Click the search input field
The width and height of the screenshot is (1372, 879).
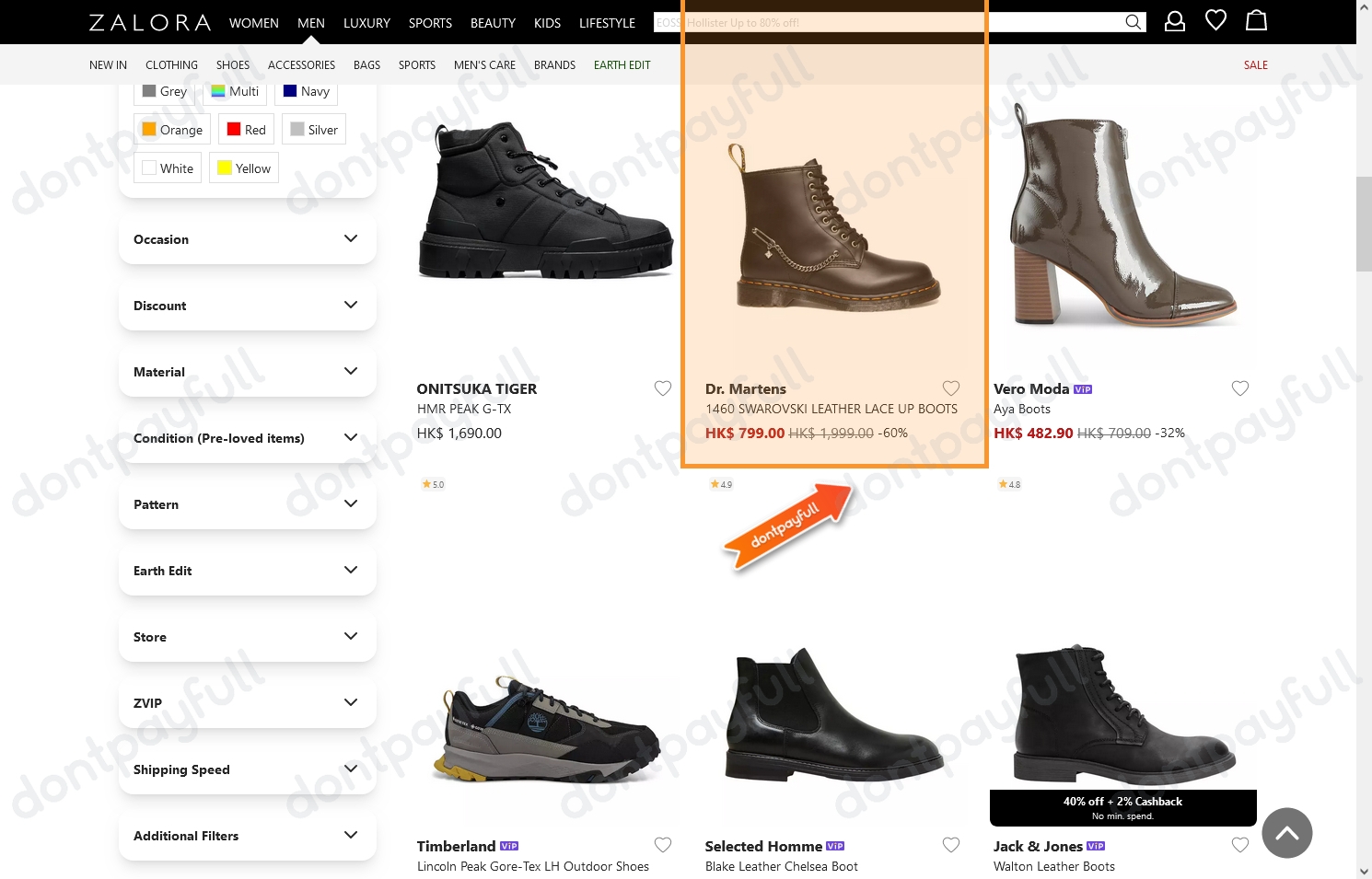[888, 22]
